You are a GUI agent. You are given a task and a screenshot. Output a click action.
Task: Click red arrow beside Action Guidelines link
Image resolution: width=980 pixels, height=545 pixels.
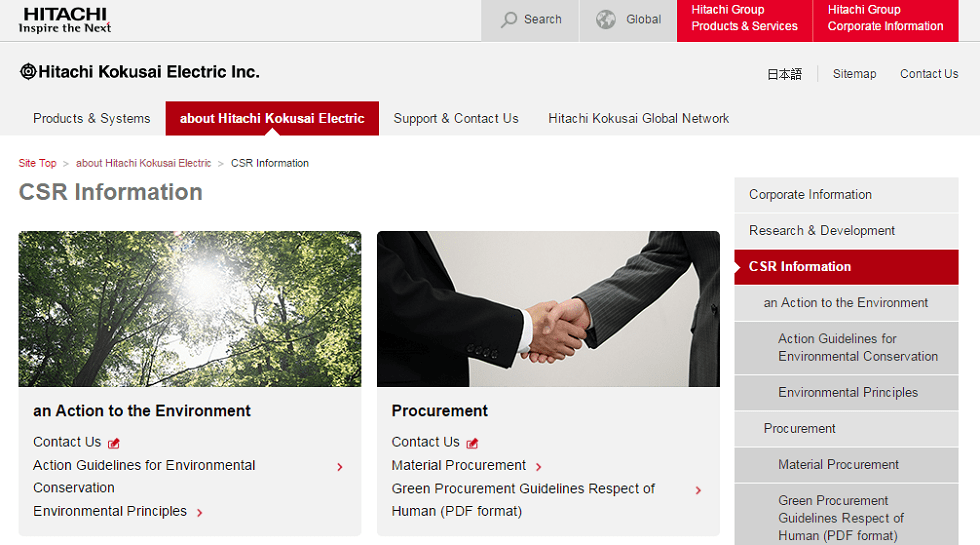pos(340,467)
